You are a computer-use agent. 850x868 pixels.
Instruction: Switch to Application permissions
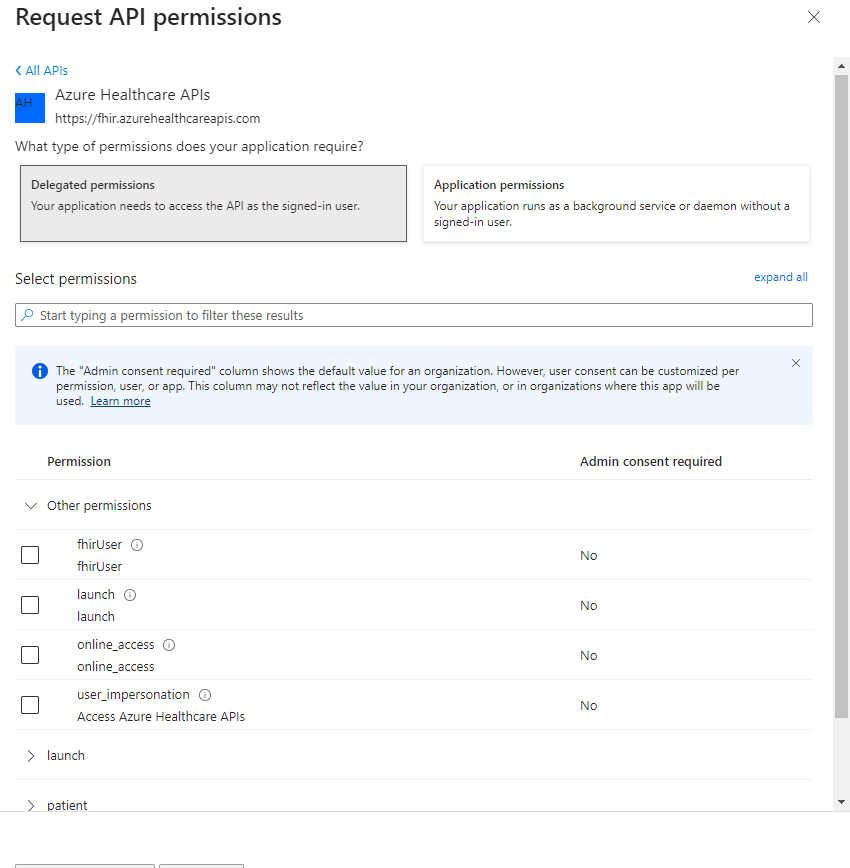[x=616, y=201]
